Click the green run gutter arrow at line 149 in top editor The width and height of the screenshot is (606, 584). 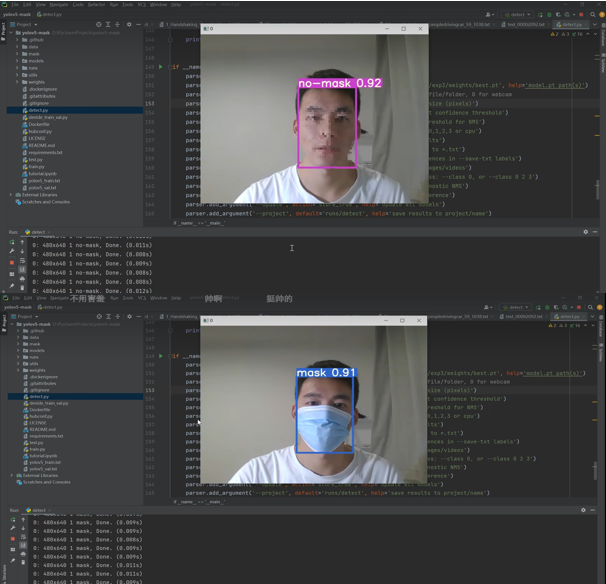(x=161, y=66)
